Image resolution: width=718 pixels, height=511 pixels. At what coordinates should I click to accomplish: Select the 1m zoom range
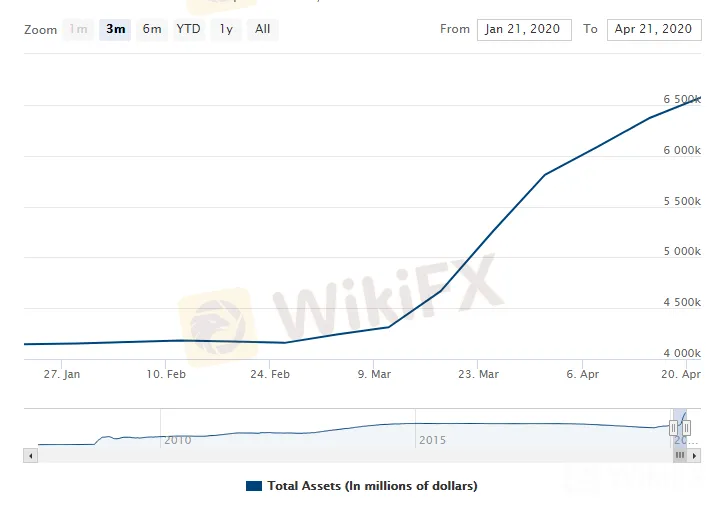pyautogui.click(x=78, y=29)
